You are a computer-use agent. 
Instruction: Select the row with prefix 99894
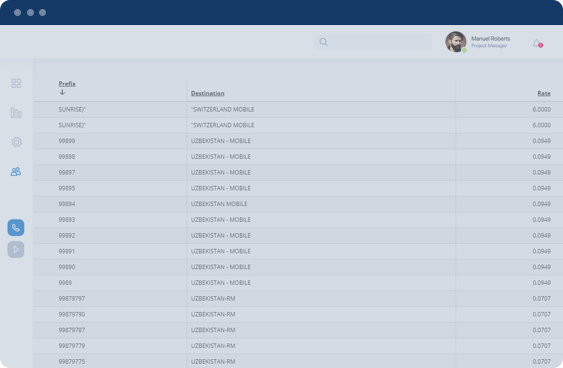point(298,204)
